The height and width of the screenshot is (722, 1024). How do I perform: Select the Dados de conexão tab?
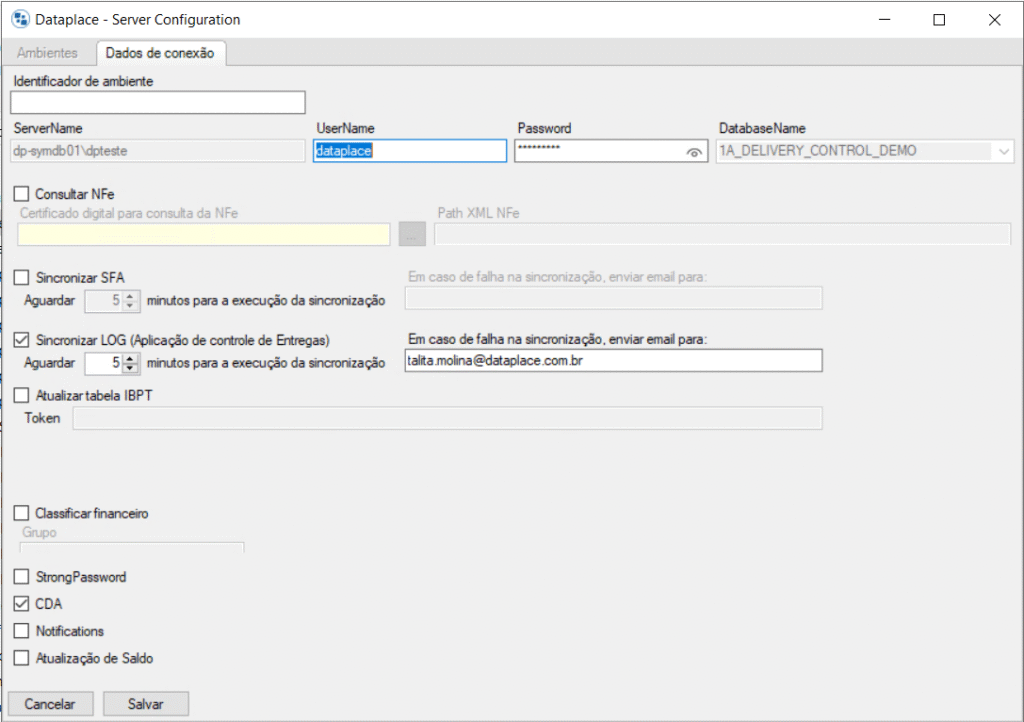point(160,53)
